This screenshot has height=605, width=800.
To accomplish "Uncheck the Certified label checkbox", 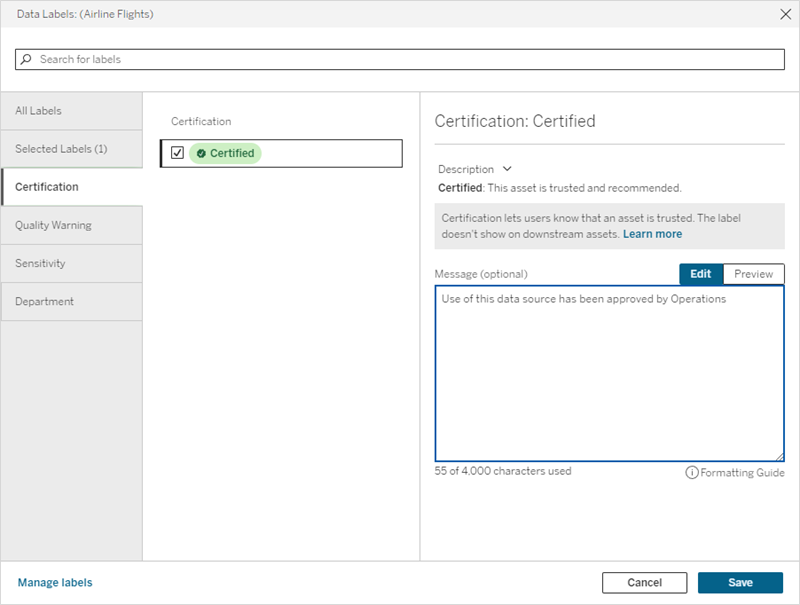I will click(178, 153).
